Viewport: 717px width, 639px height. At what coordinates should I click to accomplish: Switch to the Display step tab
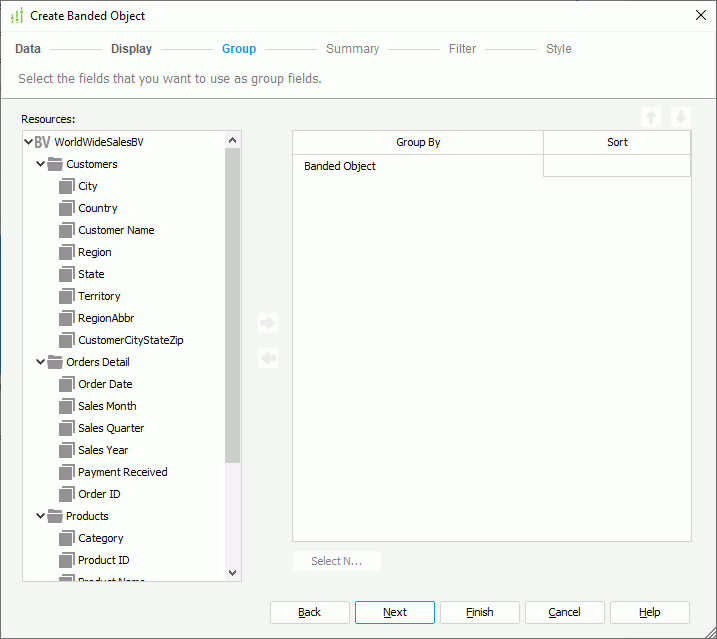coord(131,49)
